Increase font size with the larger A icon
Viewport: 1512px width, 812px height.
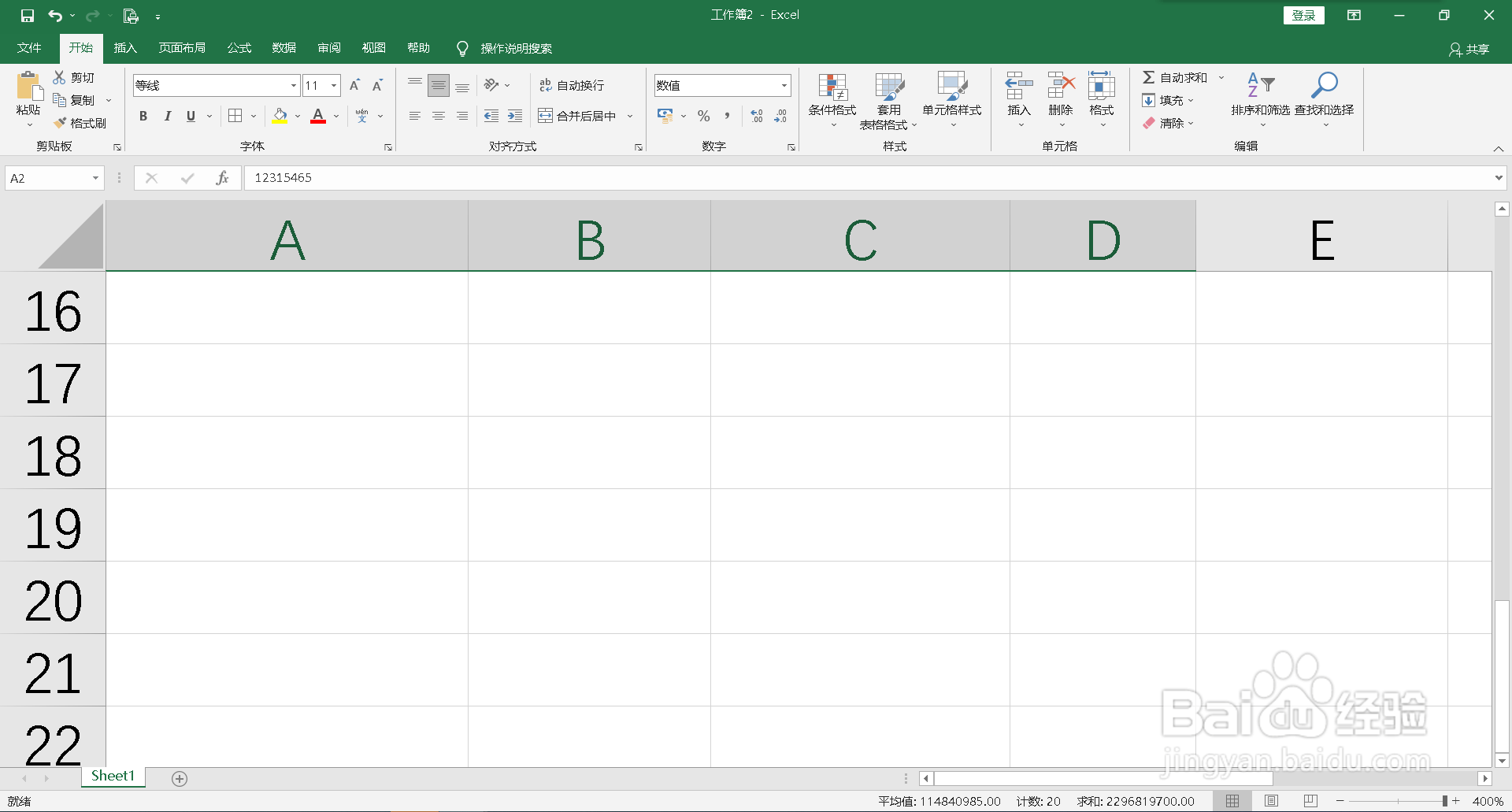pos(354,85)
